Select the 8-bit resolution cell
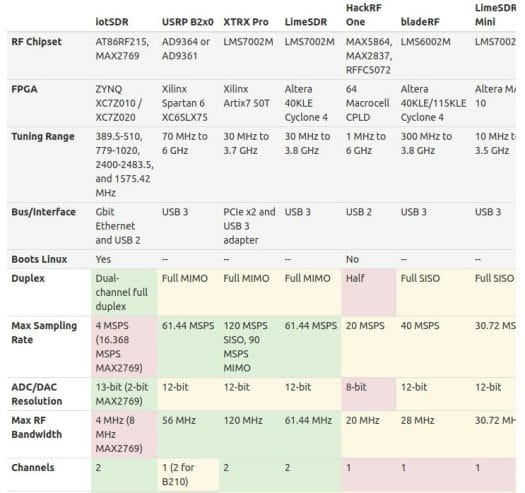The image size is (525, 493). pos(368,394)
